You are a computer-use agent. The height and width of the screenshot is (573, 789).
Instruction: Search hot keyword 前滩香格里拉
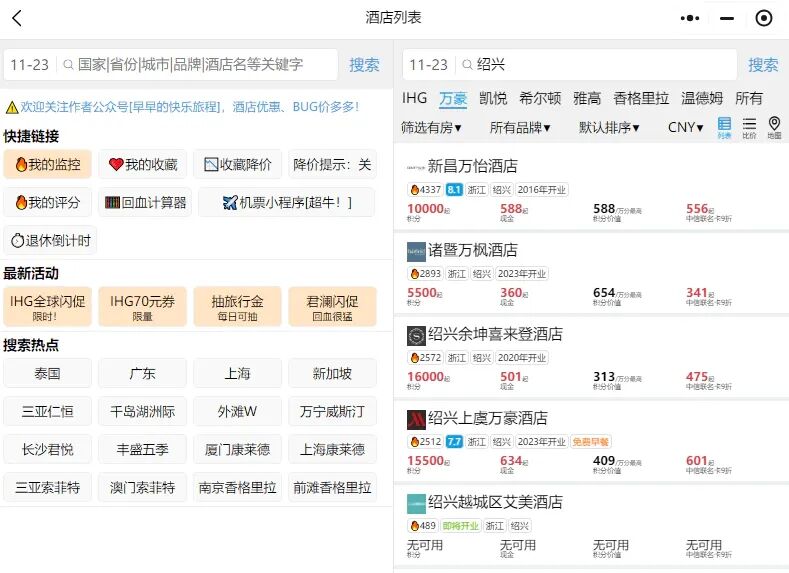333,487
